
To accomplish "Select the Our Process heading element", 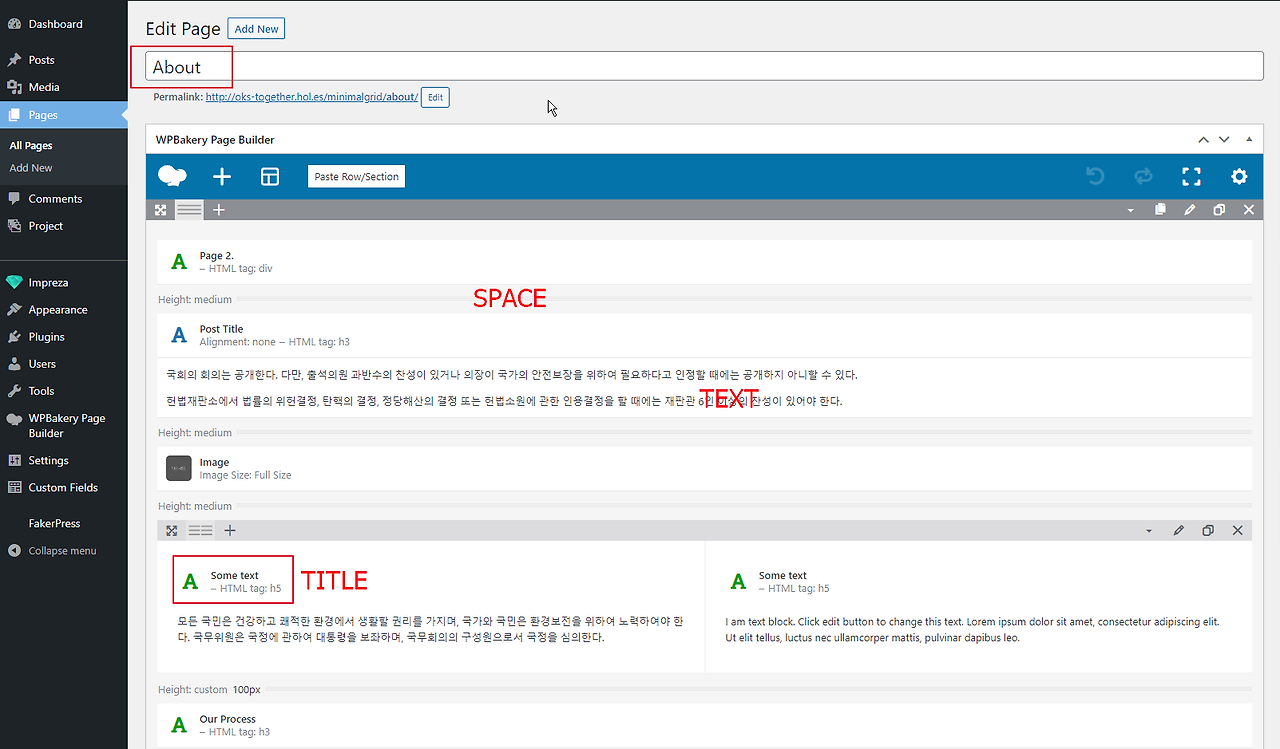I will coord(705,725).
